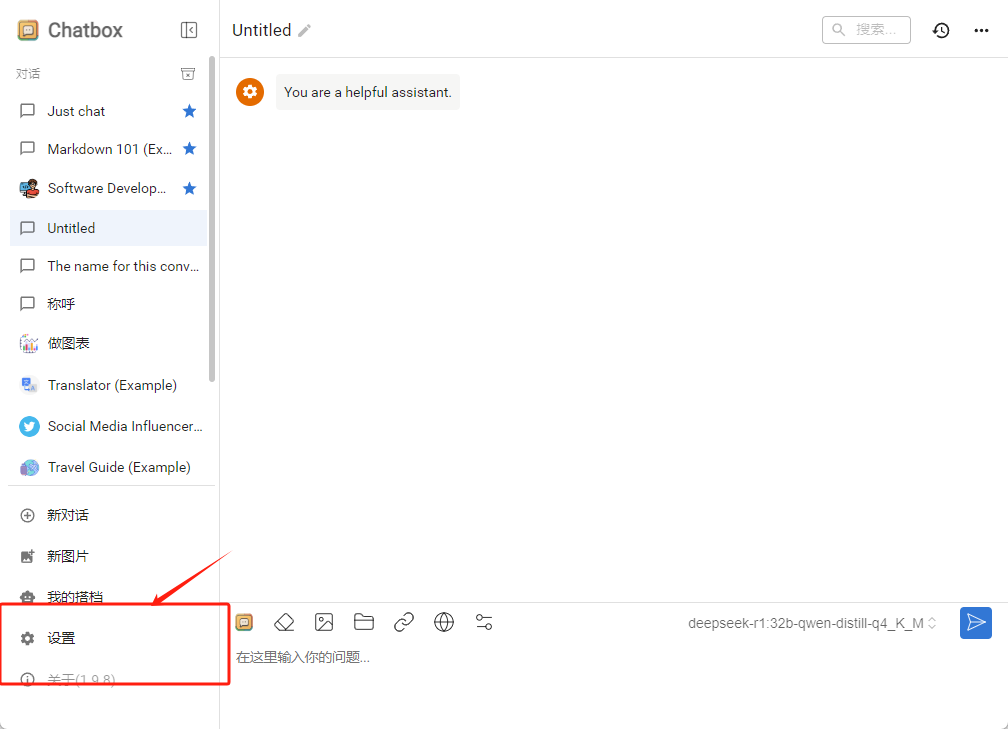Open the three-dot more options menu
The image size is (1008, 729).
click(x=981, y=30)
